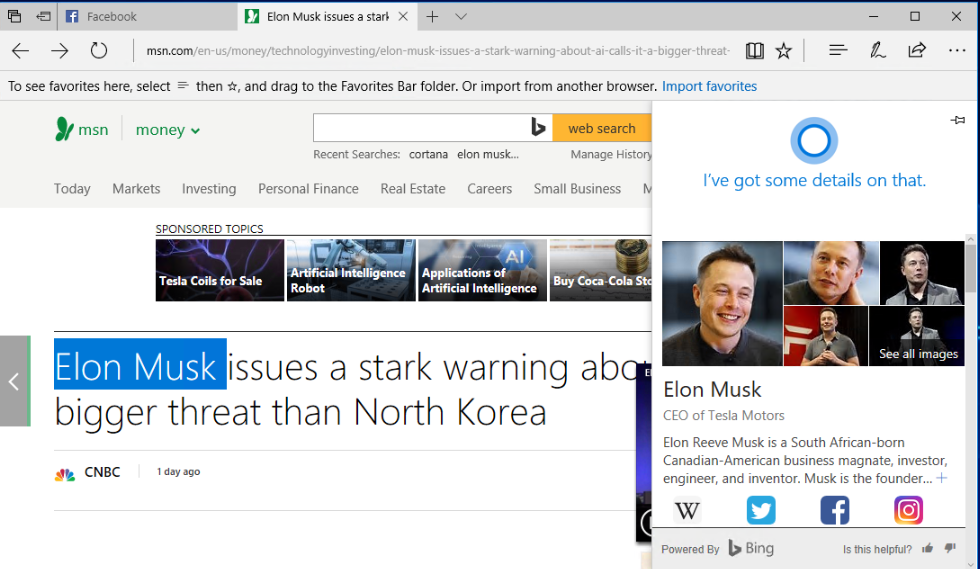Open the Hub menu icon
Viewport: 980px width, 569px height.
pos(838,50)
